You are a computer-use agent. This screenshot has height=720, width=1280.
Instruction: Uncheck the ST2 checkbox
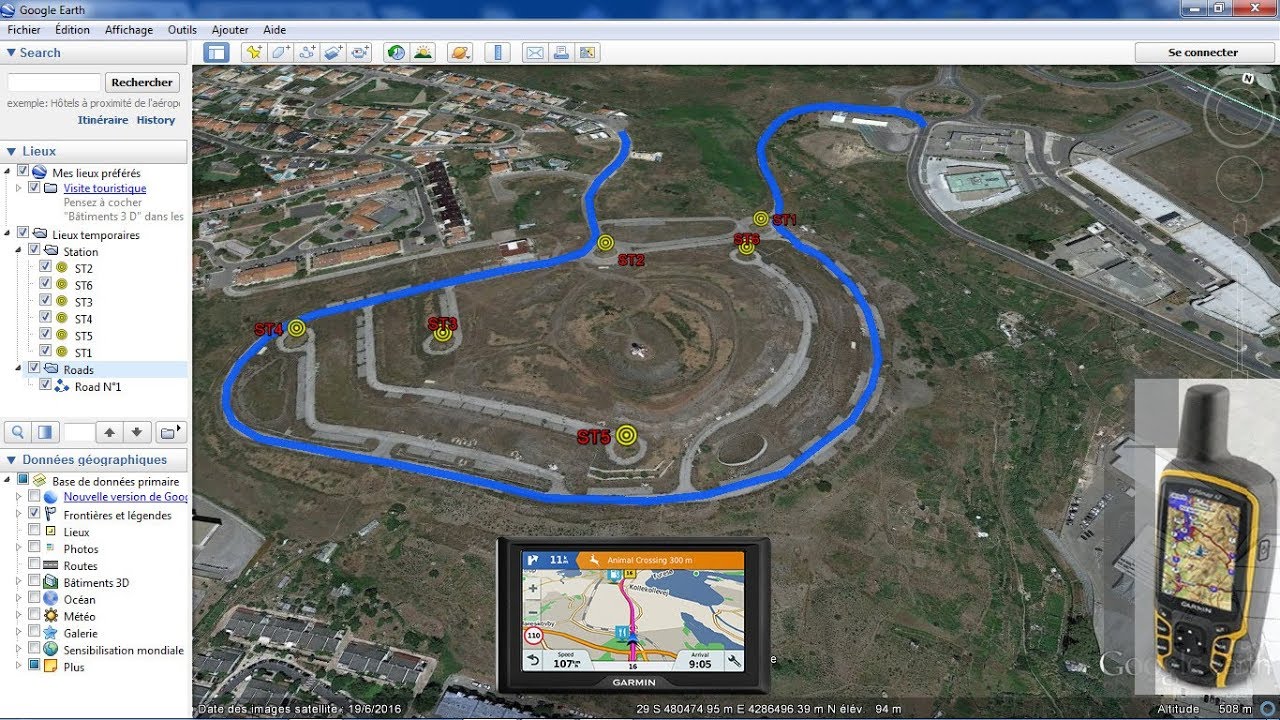(x=45, y=268)
